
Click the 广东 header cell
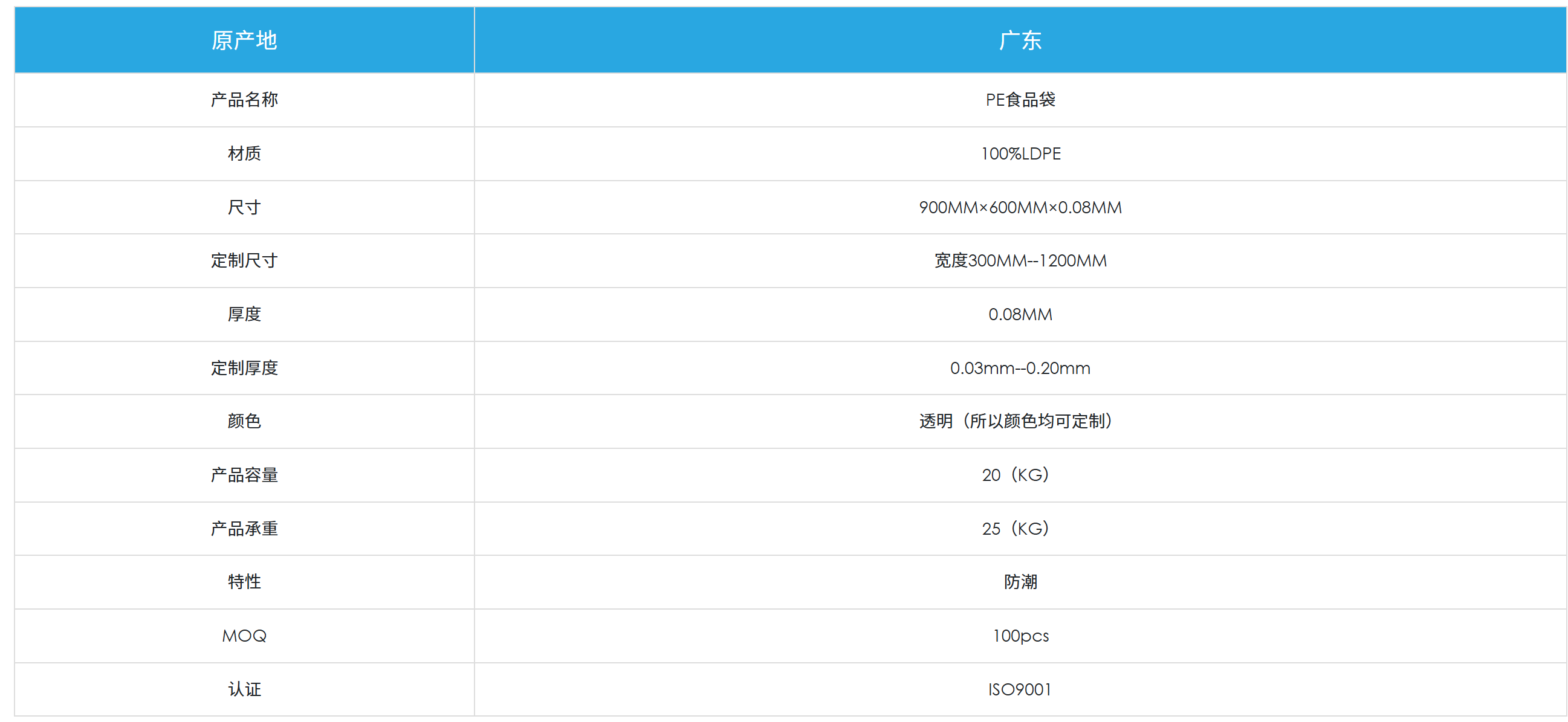(1020, 40)
